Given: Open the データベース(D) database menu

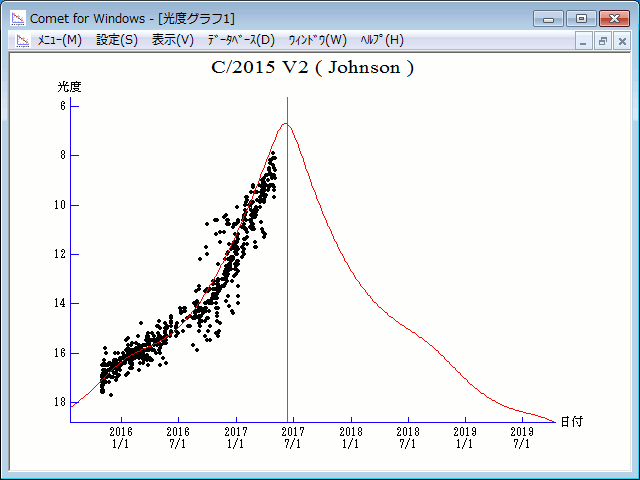Looking at the screenshot, I should (x=240, y=40).
